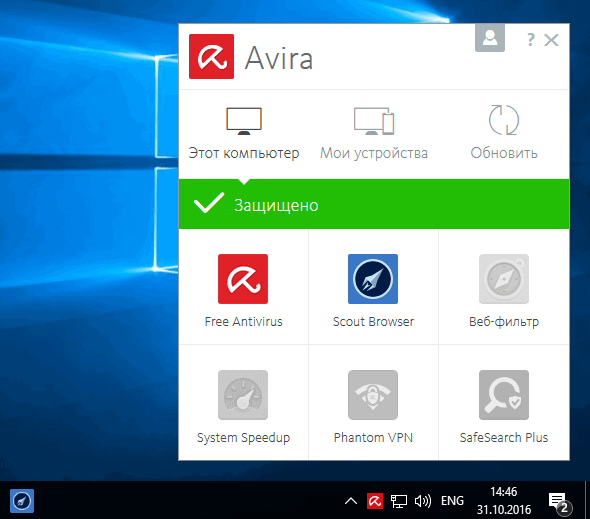
Task: Click the Avira tray icon
Action: point(375,501)
